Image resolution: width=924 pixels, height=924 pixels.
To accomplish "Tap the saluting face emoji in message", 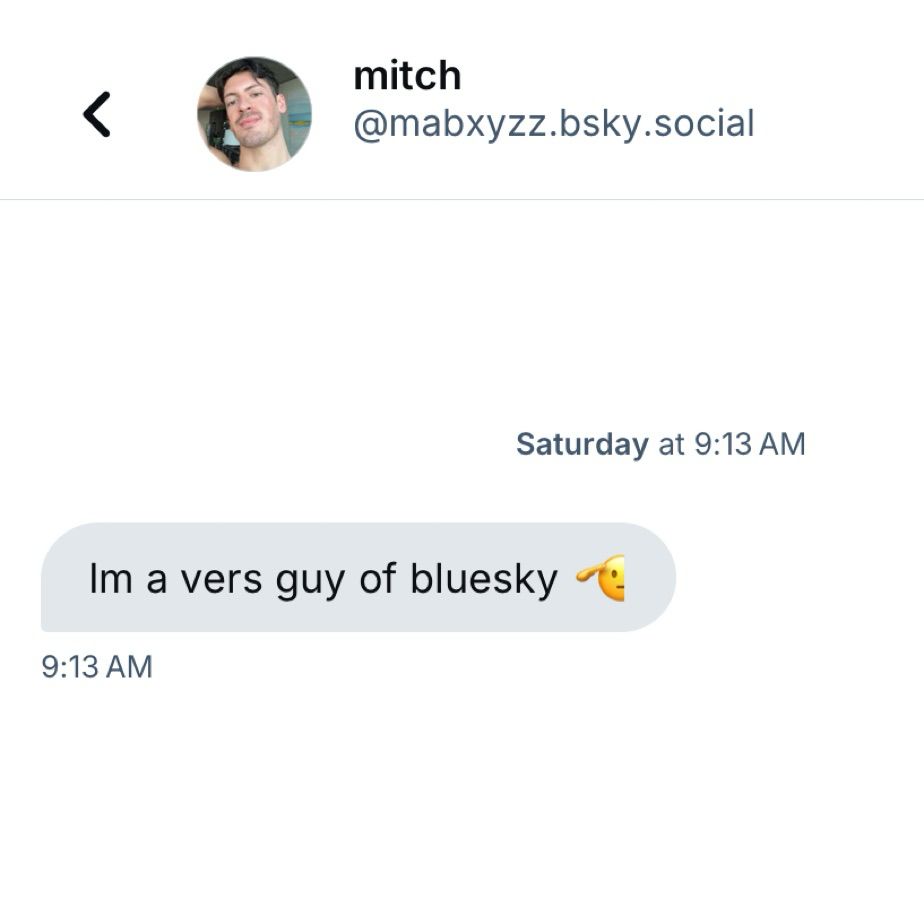I will 600,578.
